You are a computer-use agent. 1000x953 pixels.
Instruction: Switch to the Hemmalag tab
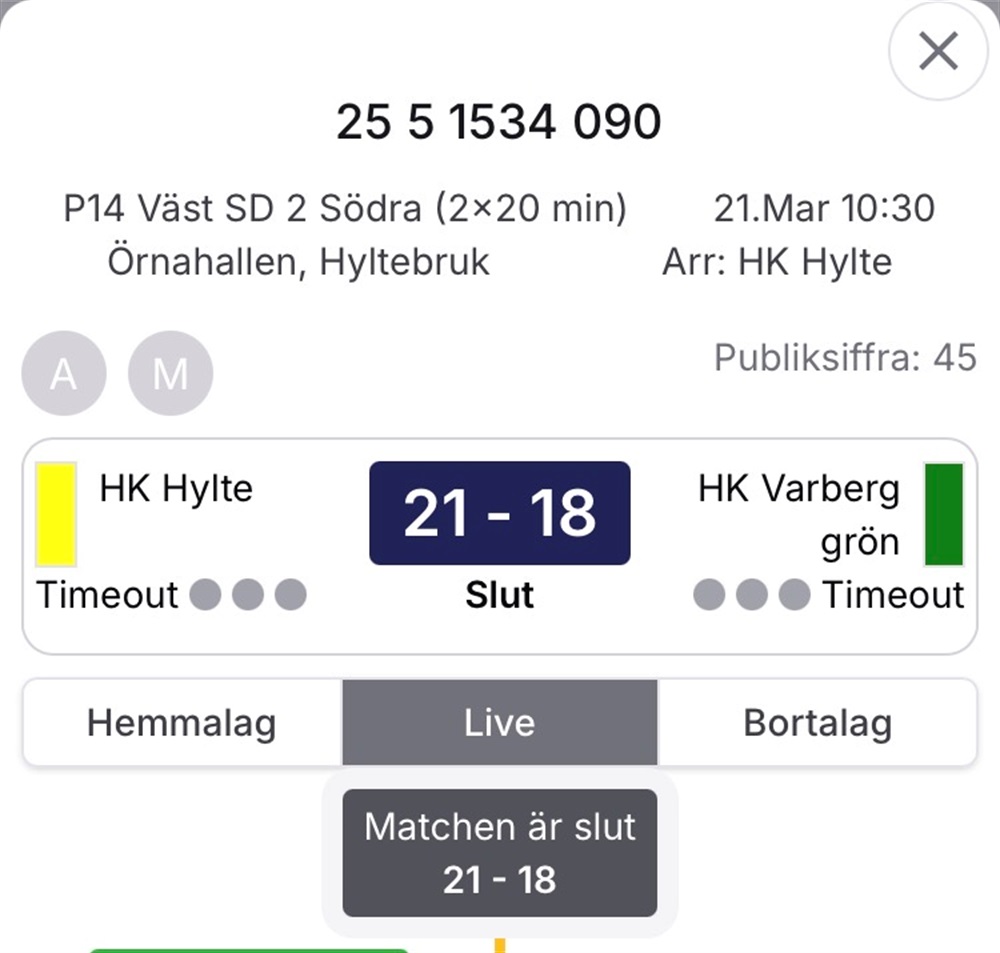181,723
